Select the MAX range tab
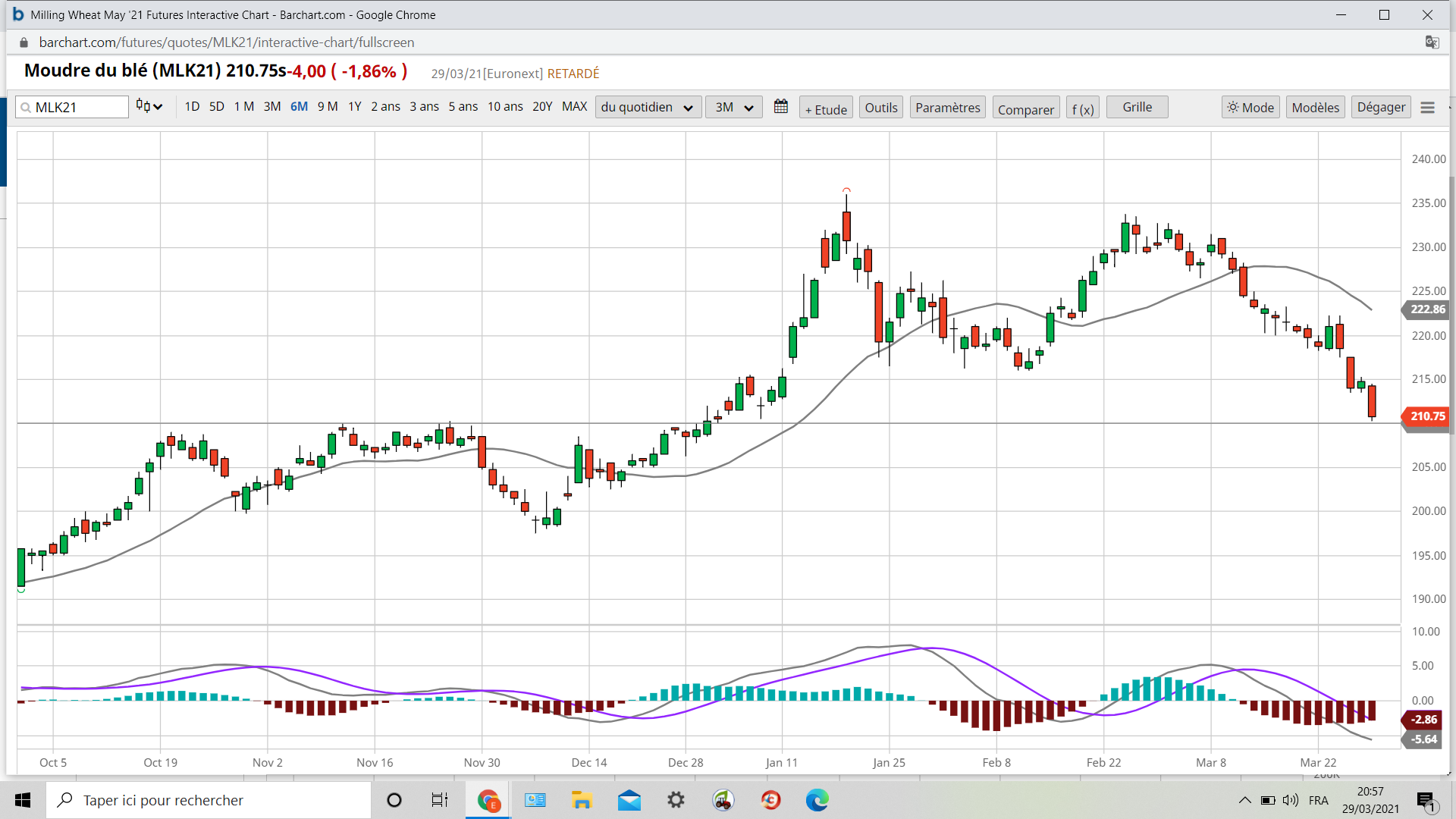The image size is (1456, 819). [x=574, y=107]
